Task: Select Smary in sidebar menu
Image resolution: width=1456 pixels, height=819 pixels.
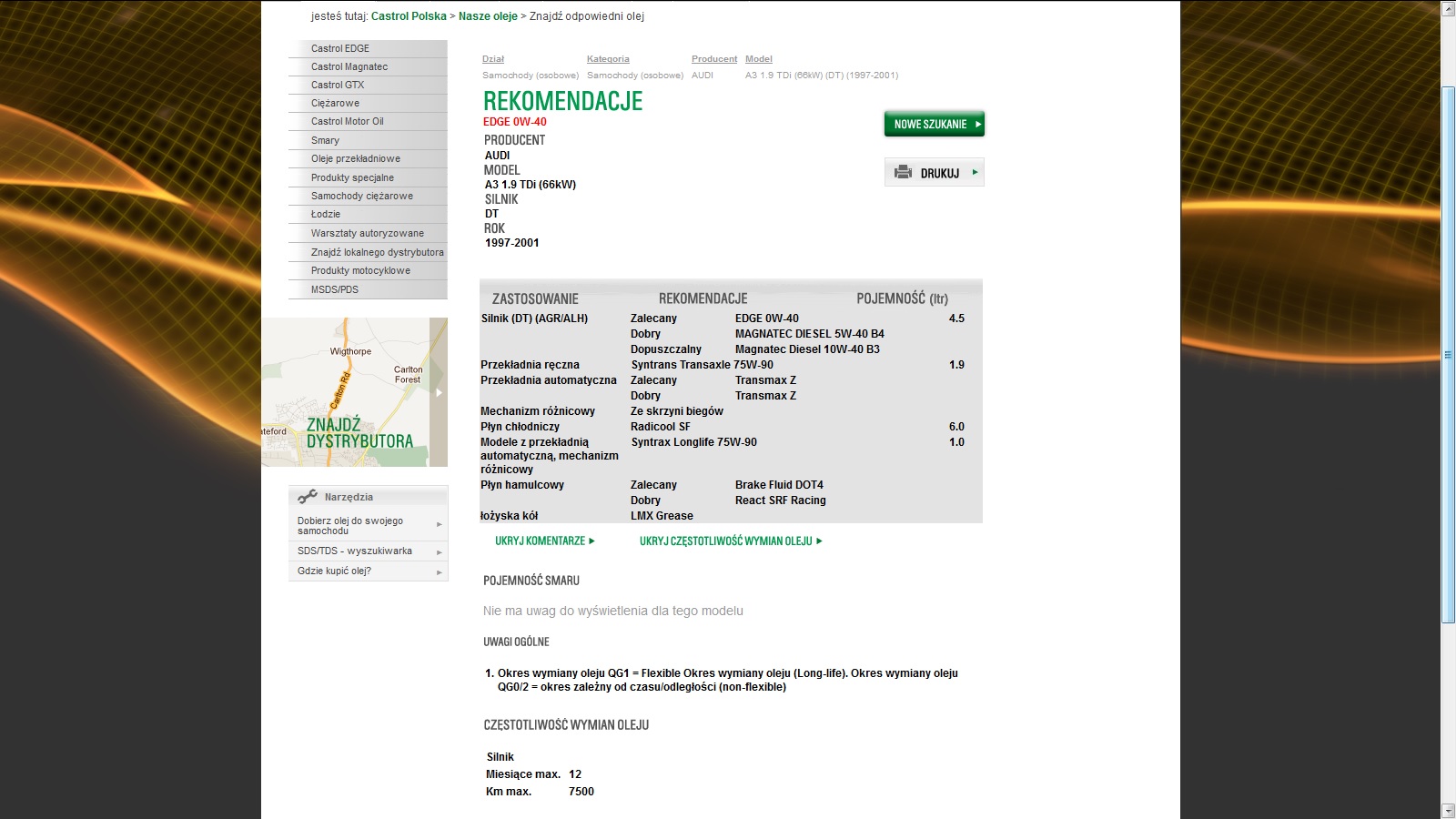Action: 368,140
